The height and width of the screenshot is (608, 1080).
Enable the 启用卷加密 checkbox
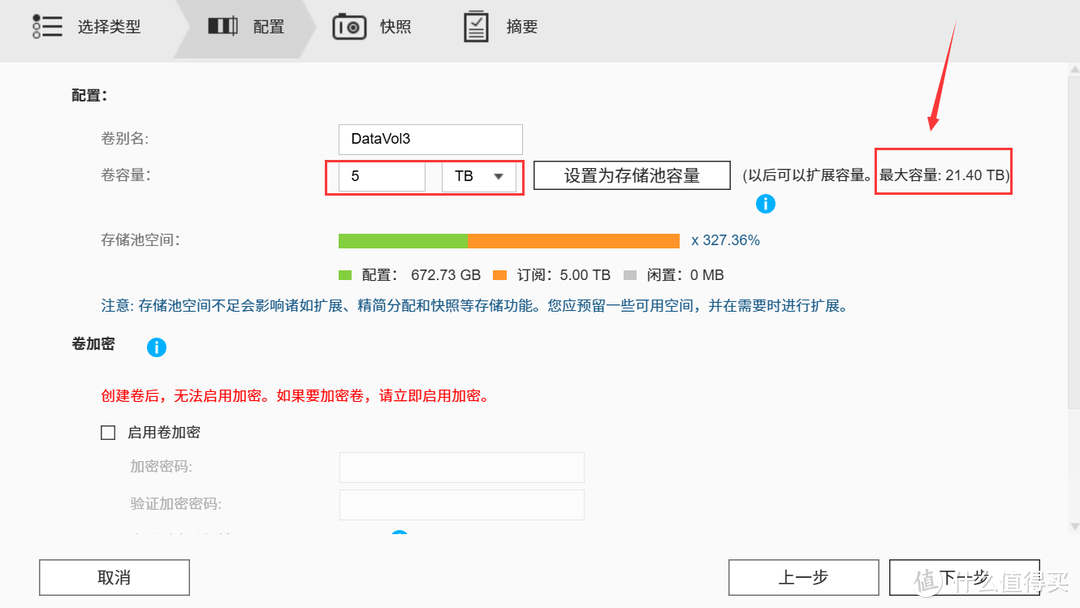click(108, 432)
